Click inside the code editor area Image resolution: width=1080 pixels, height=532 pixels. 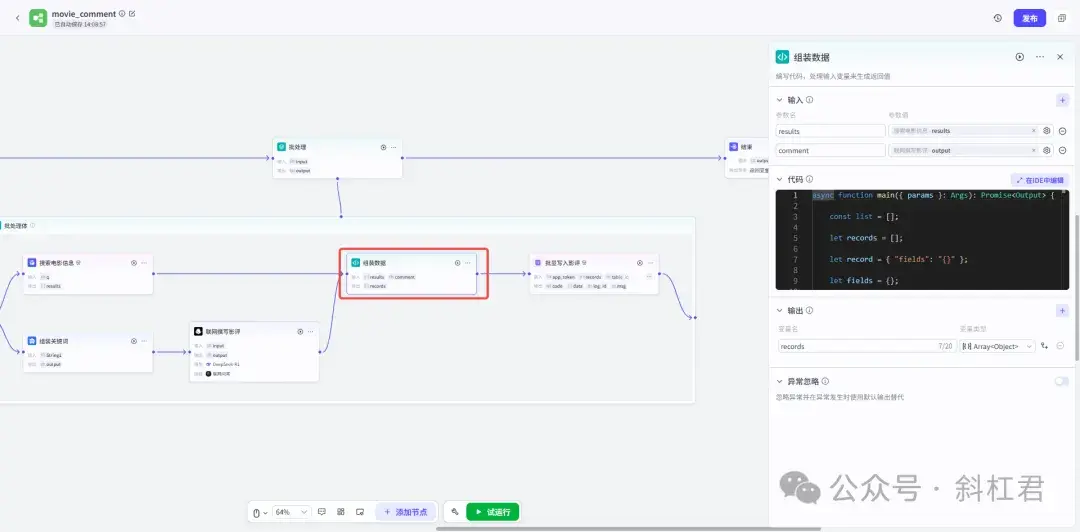(922, 240)
